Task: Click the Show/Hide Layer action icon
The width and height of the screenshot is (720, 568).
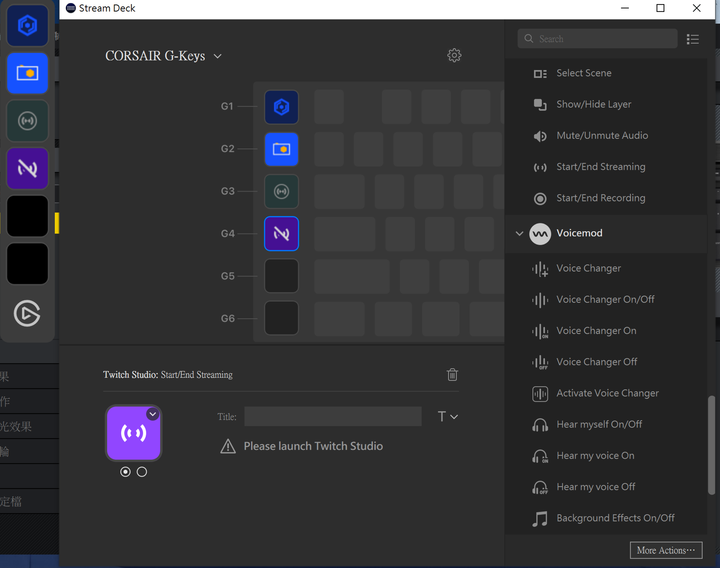Action: (540, 105)
